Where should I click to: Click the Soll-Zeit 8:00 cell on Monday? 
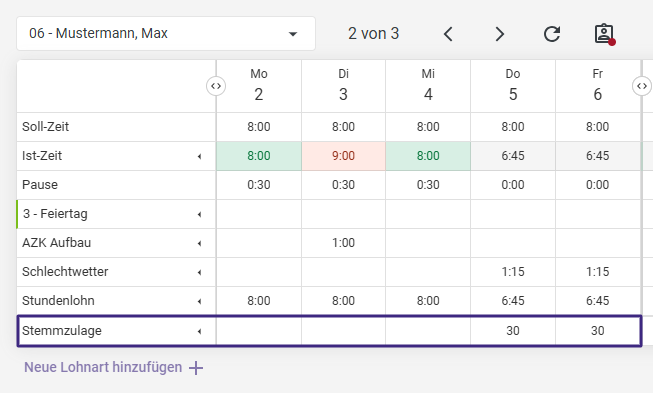(259, 127)
